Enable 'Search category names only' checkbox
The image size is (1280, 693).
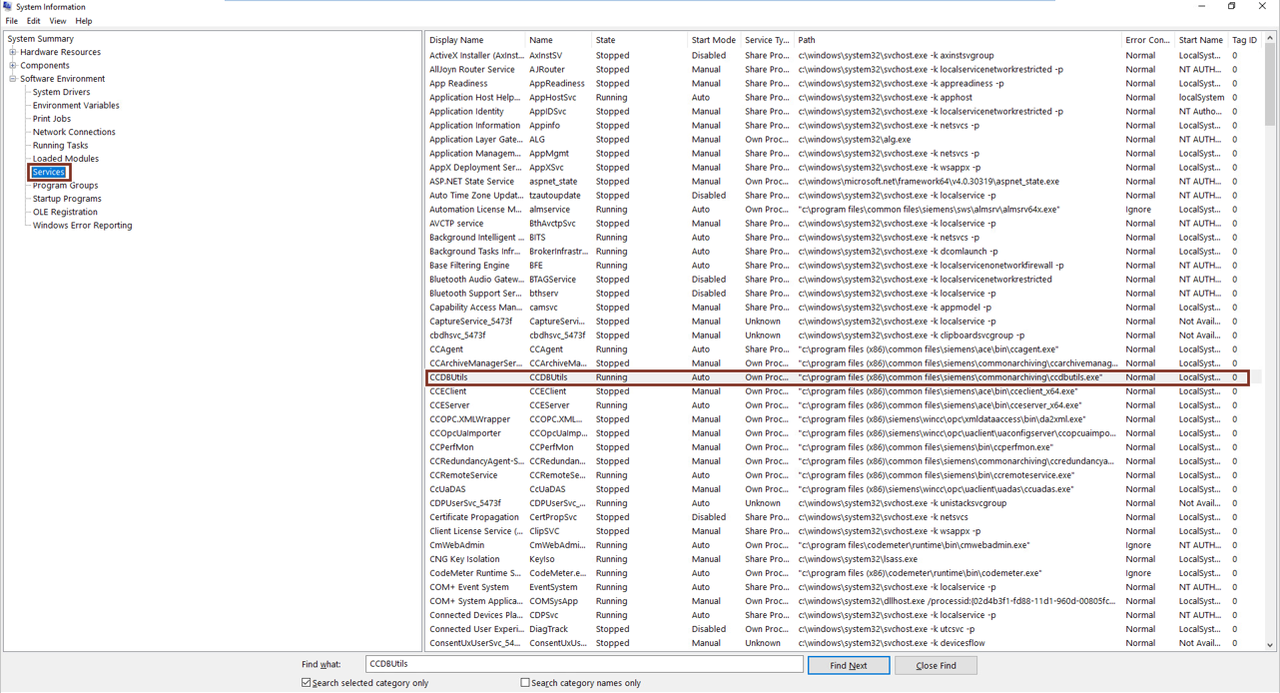coord(525,683)
